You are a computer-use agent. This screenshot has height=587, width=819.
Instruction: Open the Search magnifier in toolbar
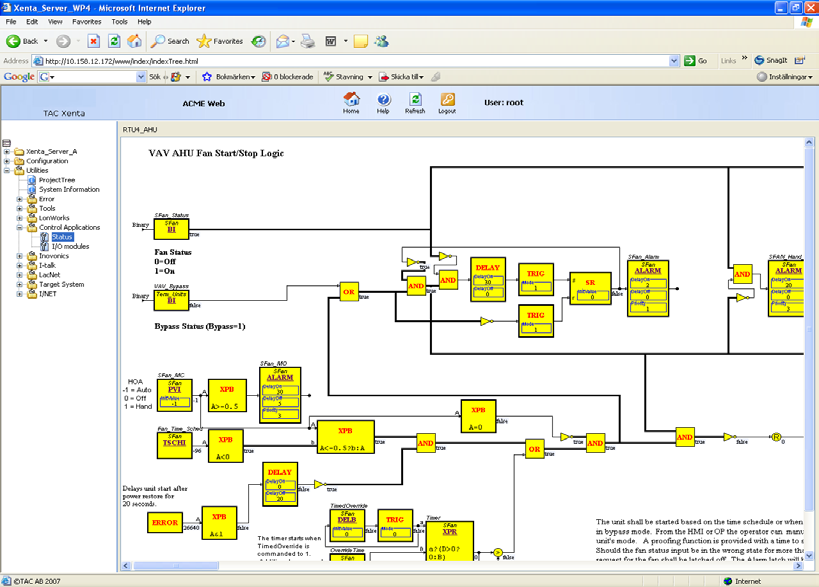coord(170,41)
